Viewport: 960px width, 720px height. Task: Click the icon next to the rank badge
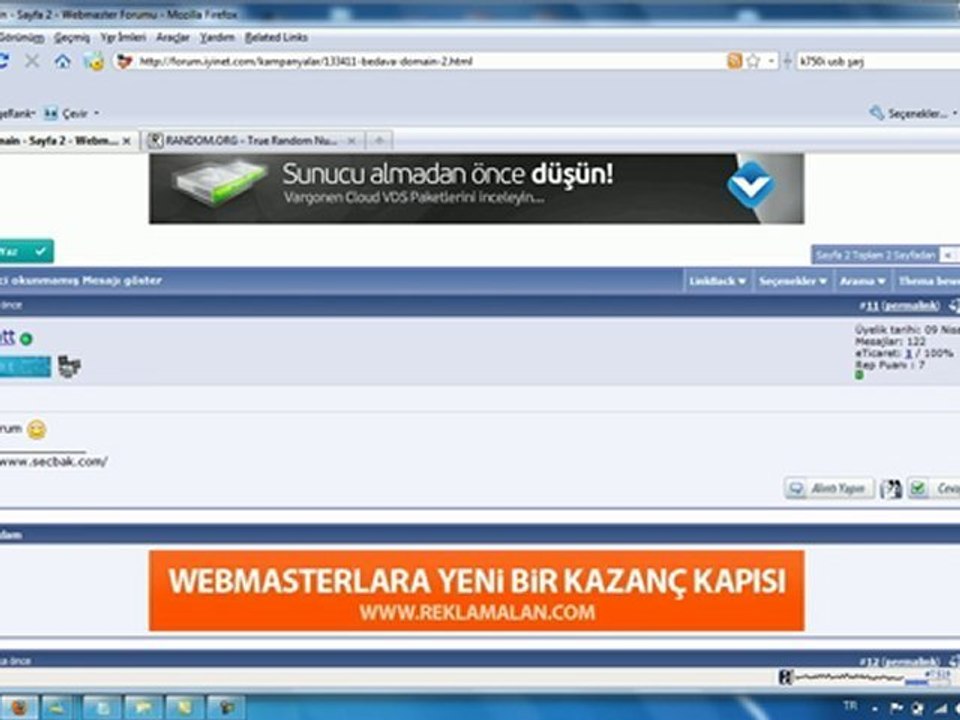tap(69, 366)
